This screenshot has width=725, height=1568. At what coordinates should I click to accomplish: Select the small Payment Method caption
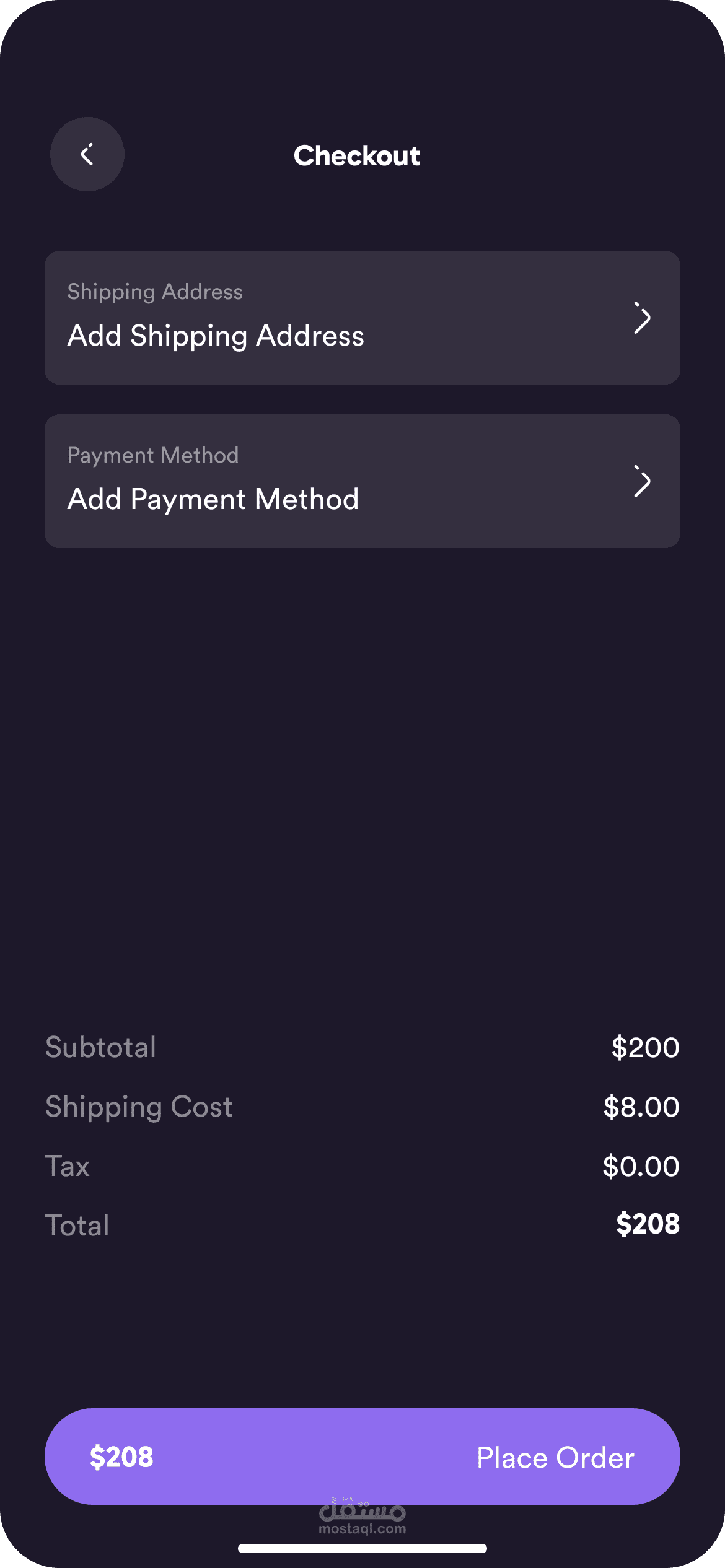(153, 455)
